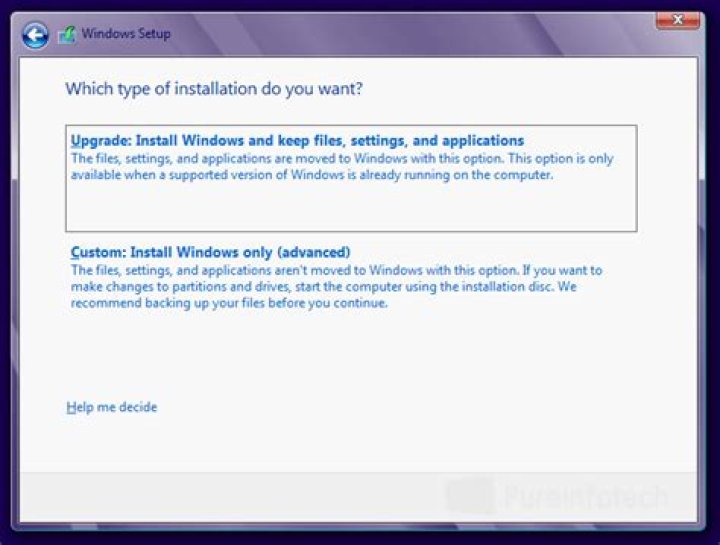Choose Upgrade: Install Windows and keep files
The width and height of the screenshot is (720, 545).
351,178
